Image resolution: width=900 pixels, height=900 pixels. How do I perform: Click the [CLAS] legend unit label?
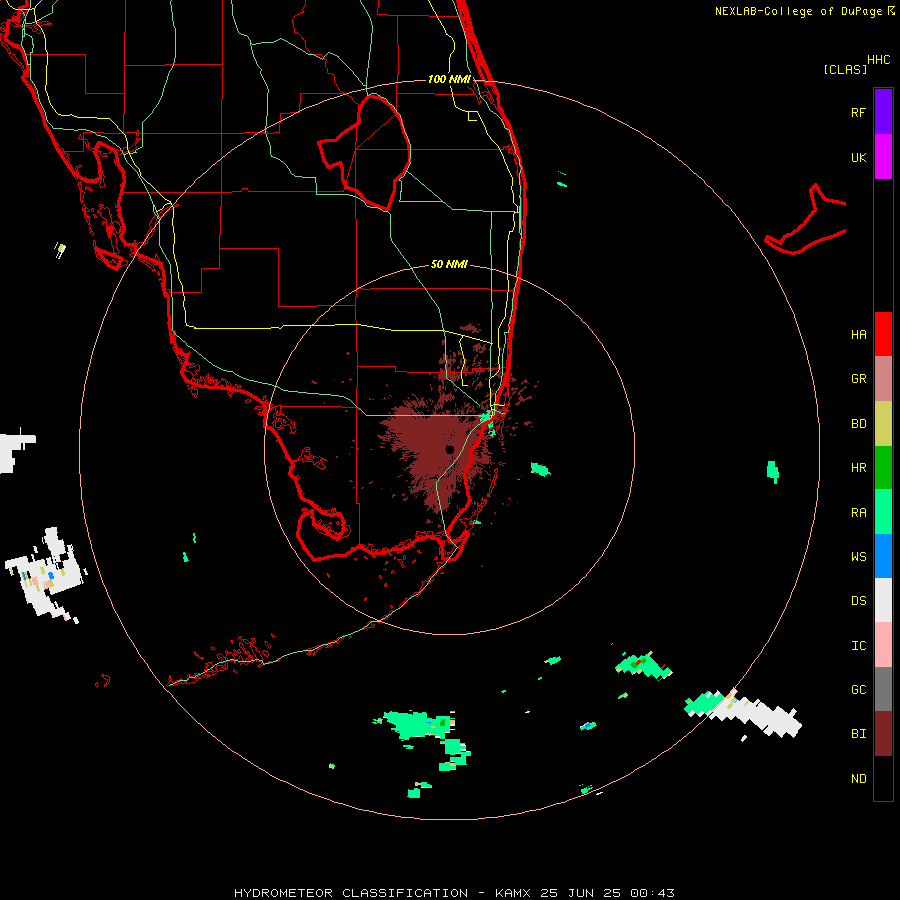[845, 69]
